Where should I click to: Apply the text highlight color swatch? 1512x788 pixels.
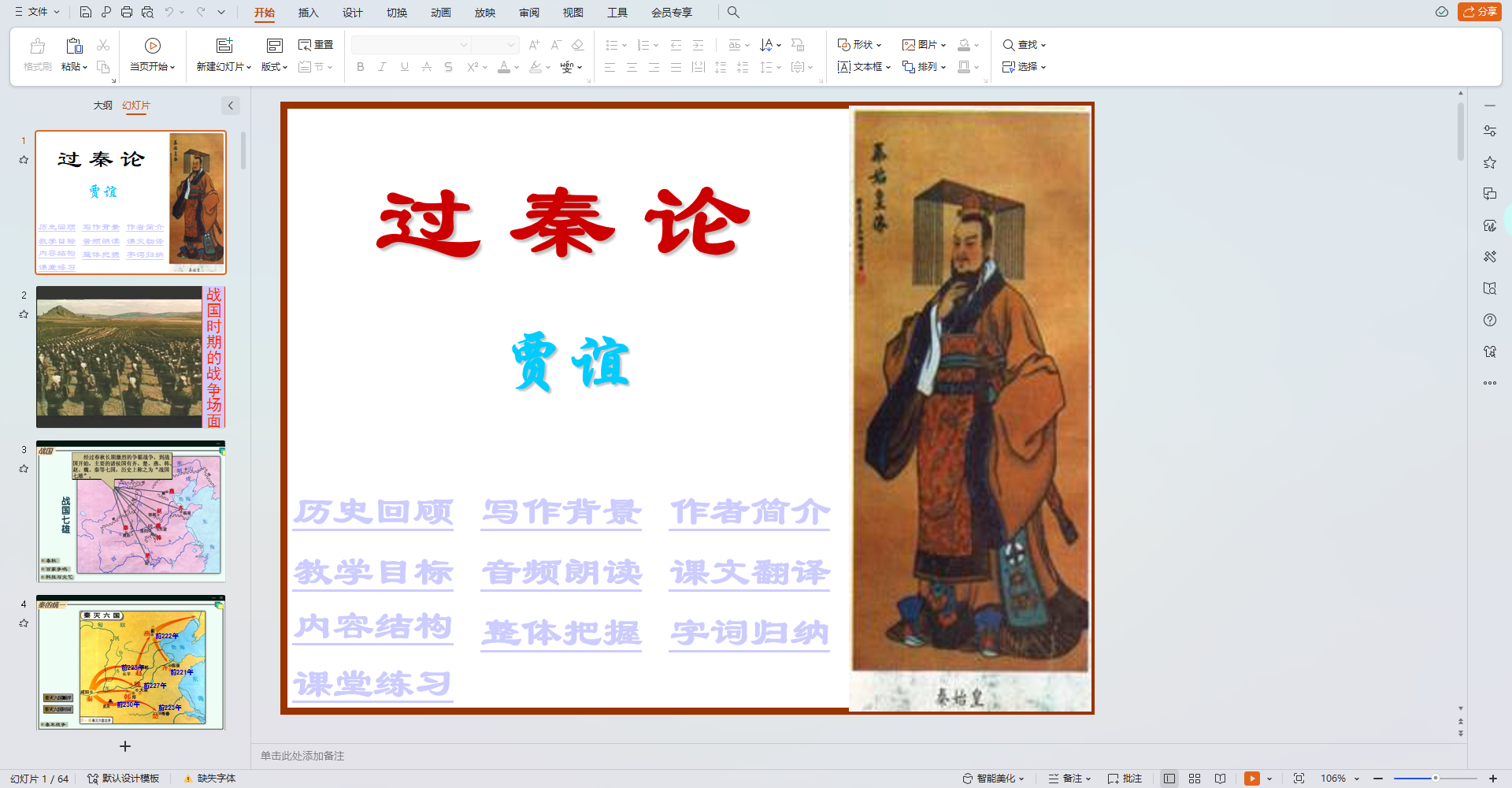point(535,67)
